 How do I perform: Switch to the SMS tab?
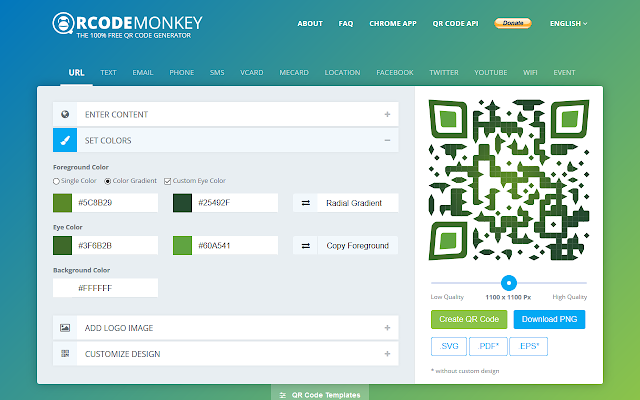pos(217,73)
